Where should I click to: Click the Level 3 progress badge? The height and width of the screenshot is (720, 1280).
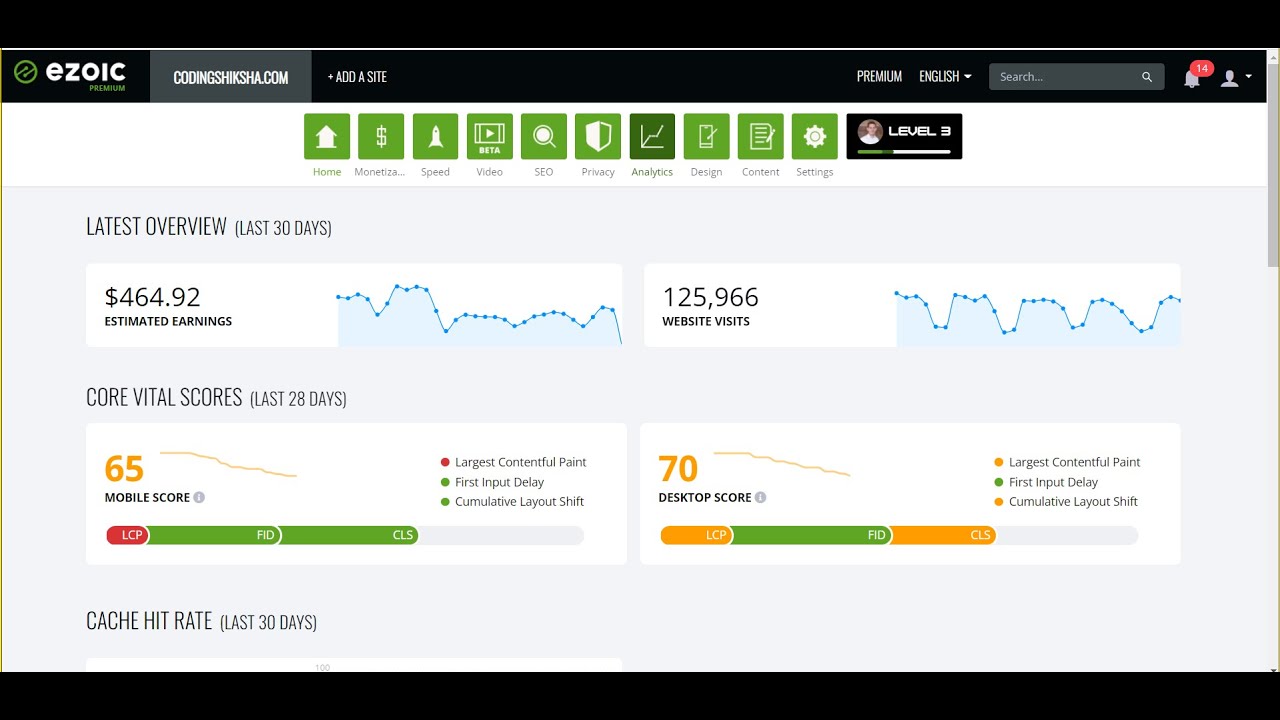point(904,137)
